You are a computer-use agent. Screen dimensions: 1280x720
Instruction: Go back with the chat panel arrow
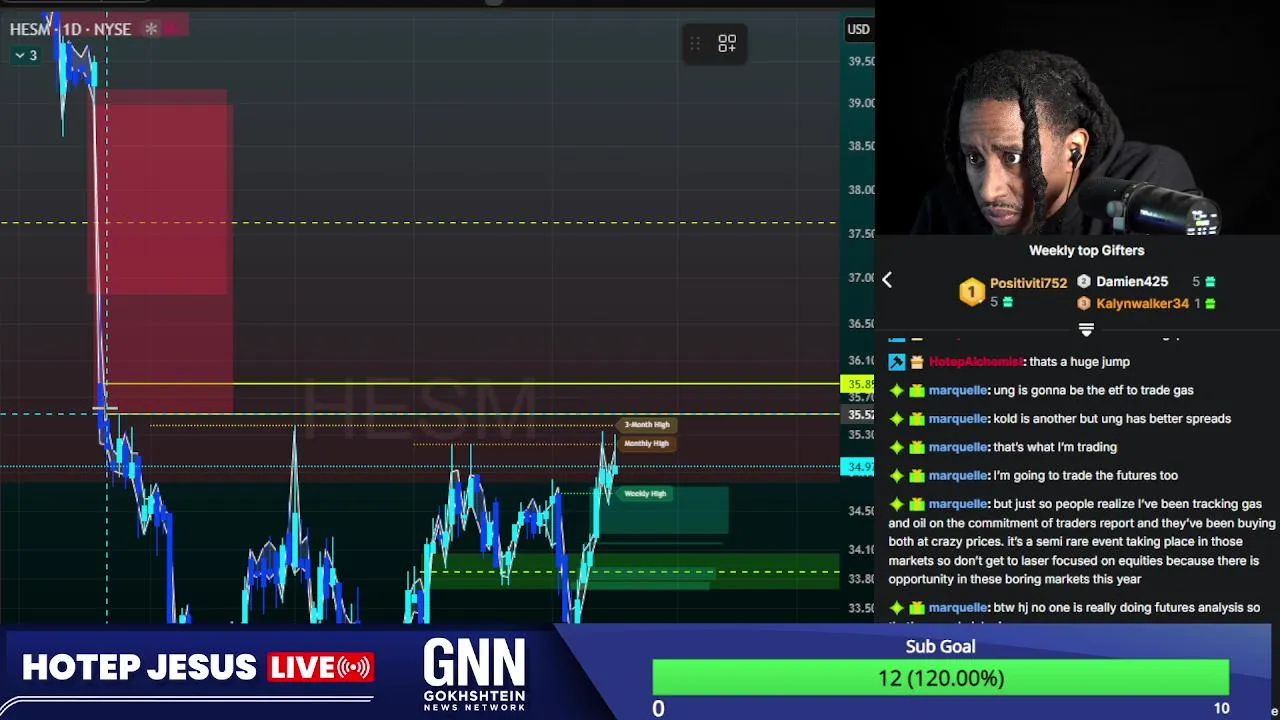886,280
